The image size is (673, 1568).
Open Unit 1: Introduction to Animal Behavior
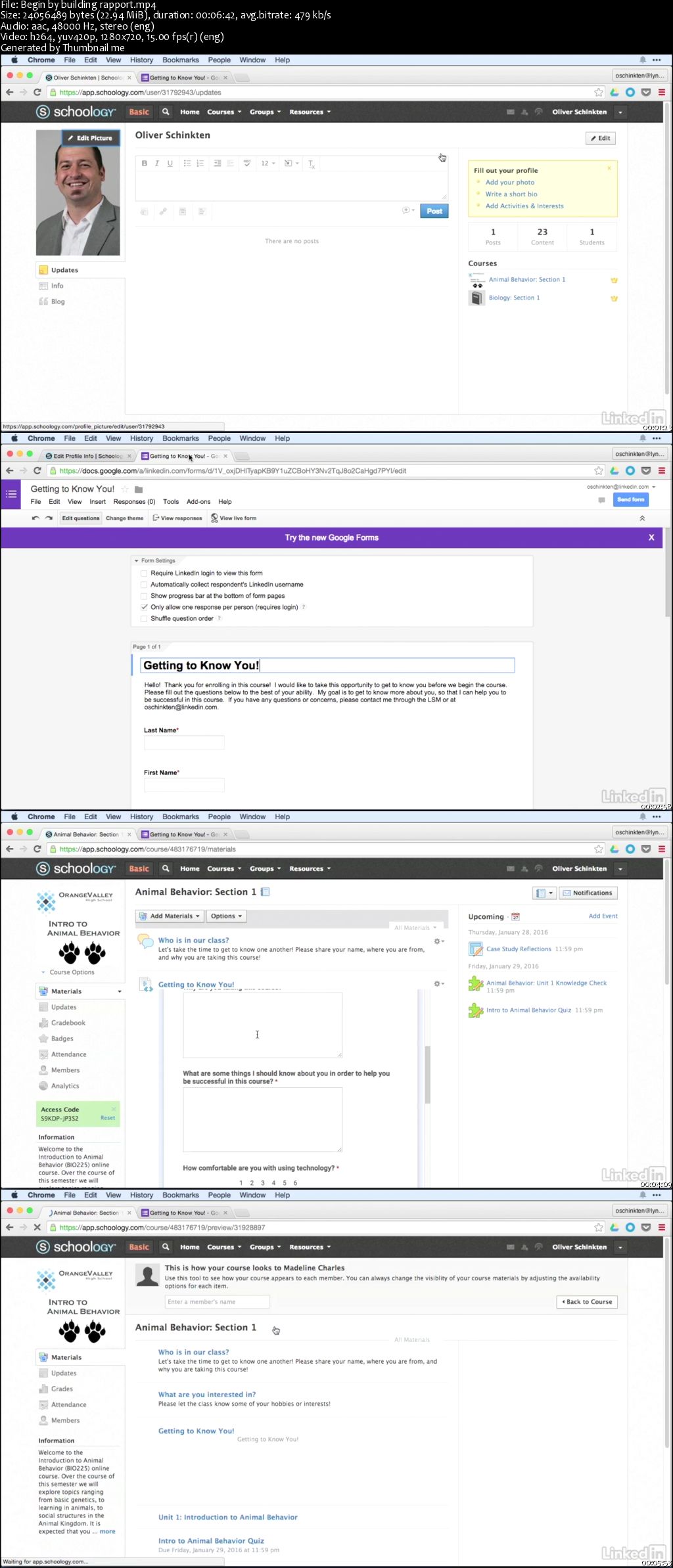pyautogui.click(x=228, y=1517)
